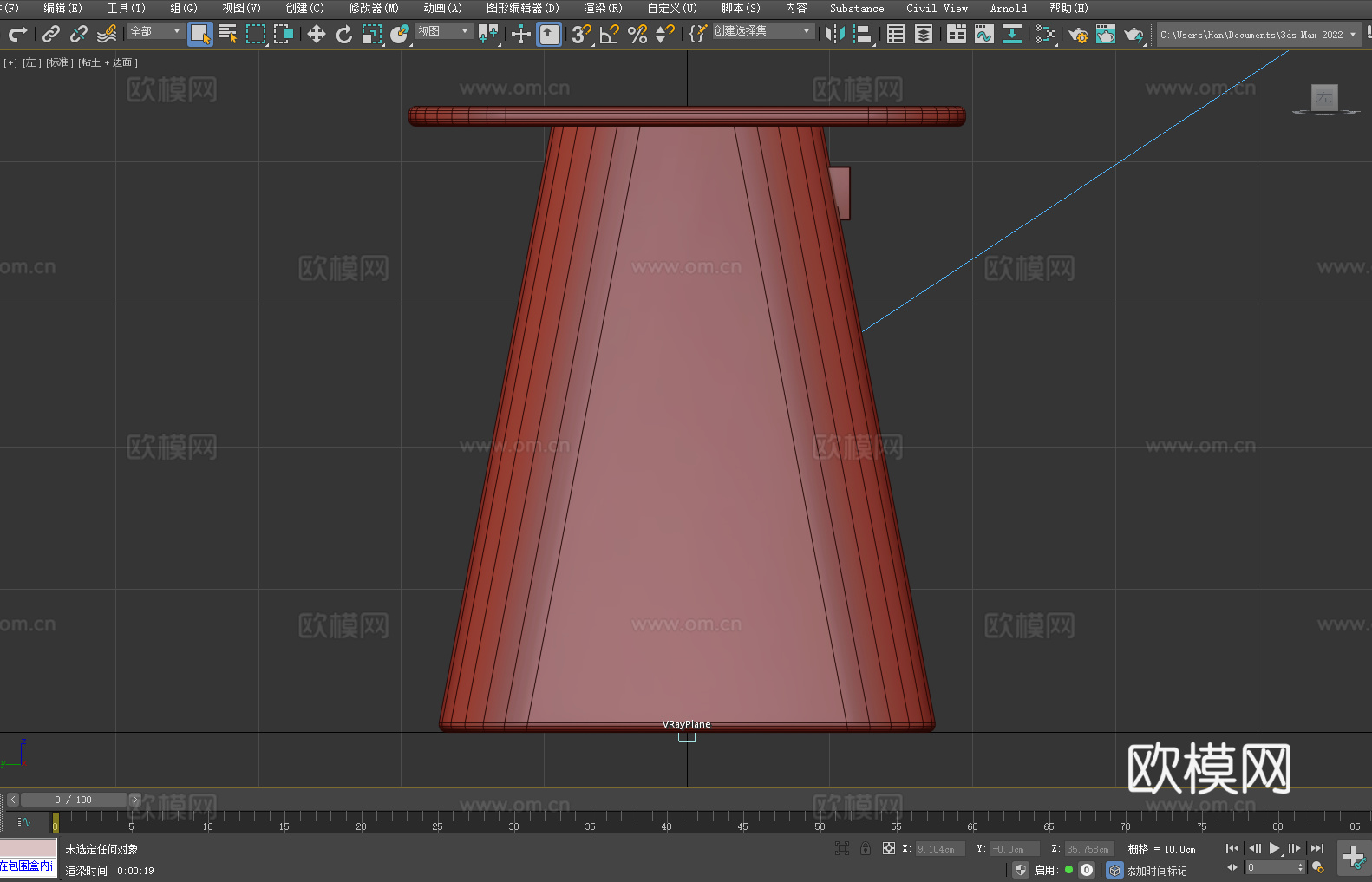Click the X coordinate input field
The image size is (1372, 882).
pos(940,849)
